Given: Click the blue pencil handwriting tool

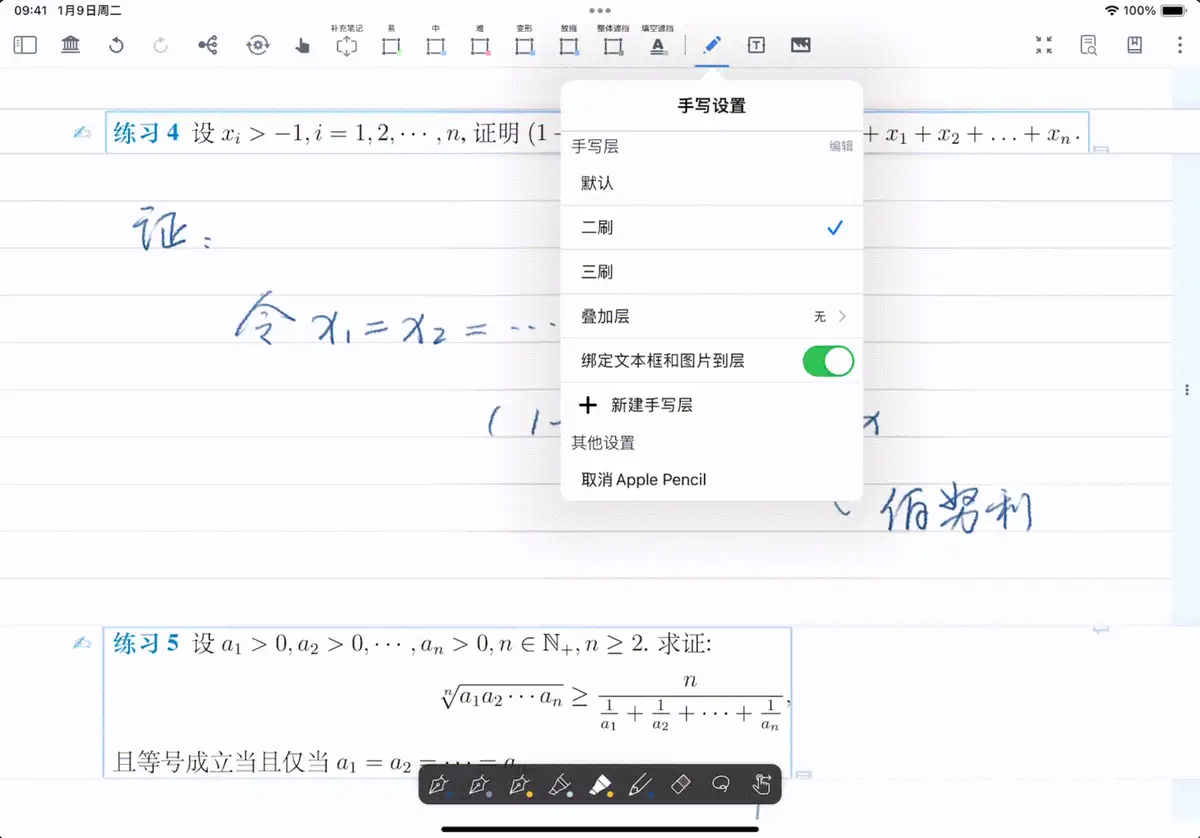Looking at the screenshot, I should pyautogui.click(x=712, y=45).
